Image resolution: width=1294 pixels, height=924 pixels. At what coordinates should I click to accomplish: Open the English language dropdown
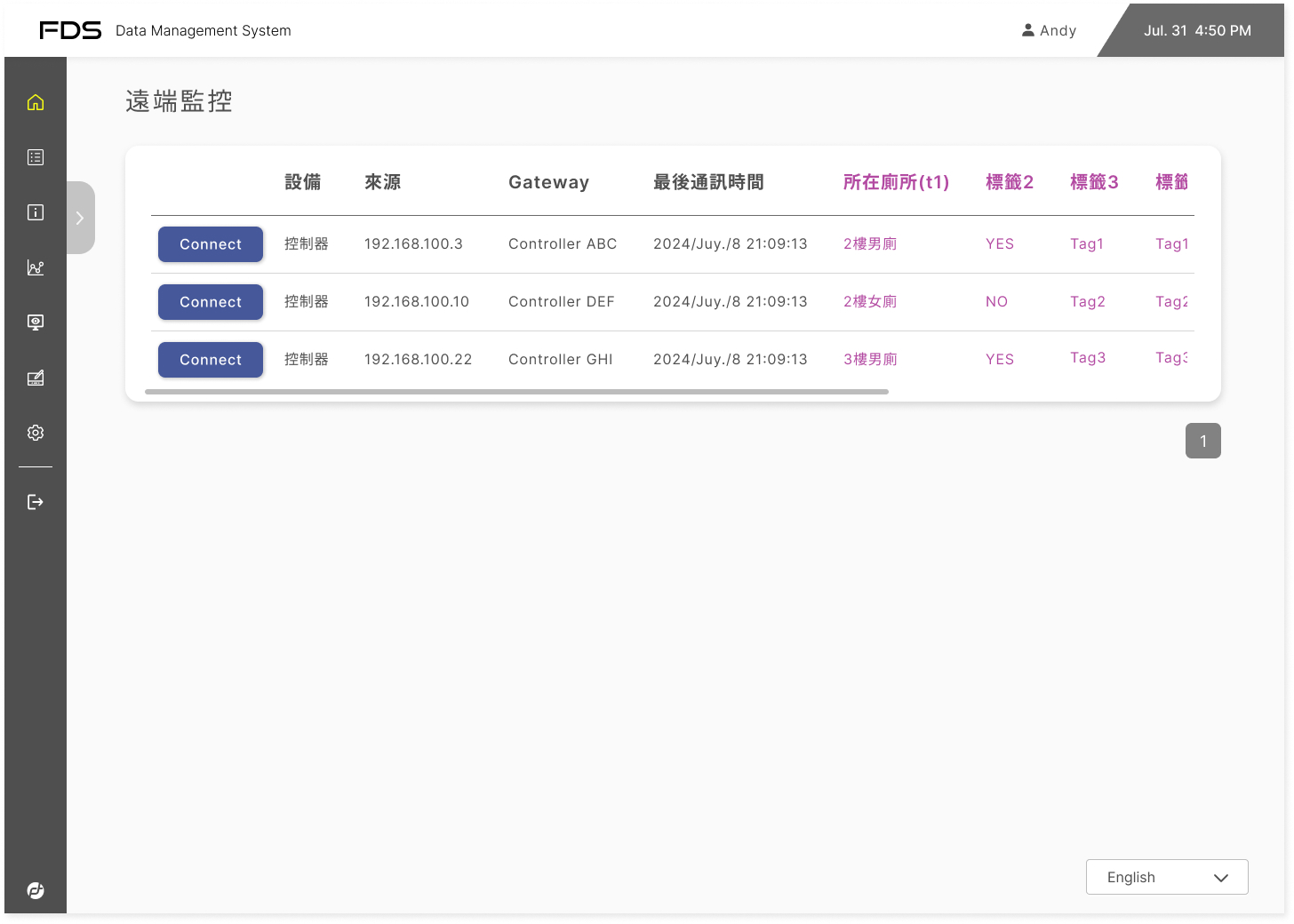pos(1166,877)
